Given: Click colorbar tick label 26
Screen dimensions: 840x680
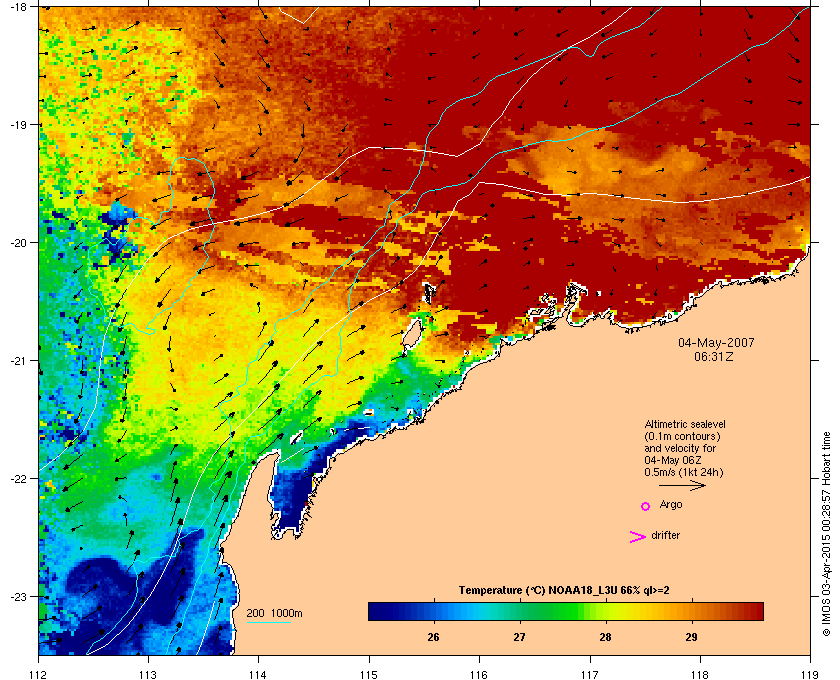Looking at the screenshot, I should [x=433, y=637].
